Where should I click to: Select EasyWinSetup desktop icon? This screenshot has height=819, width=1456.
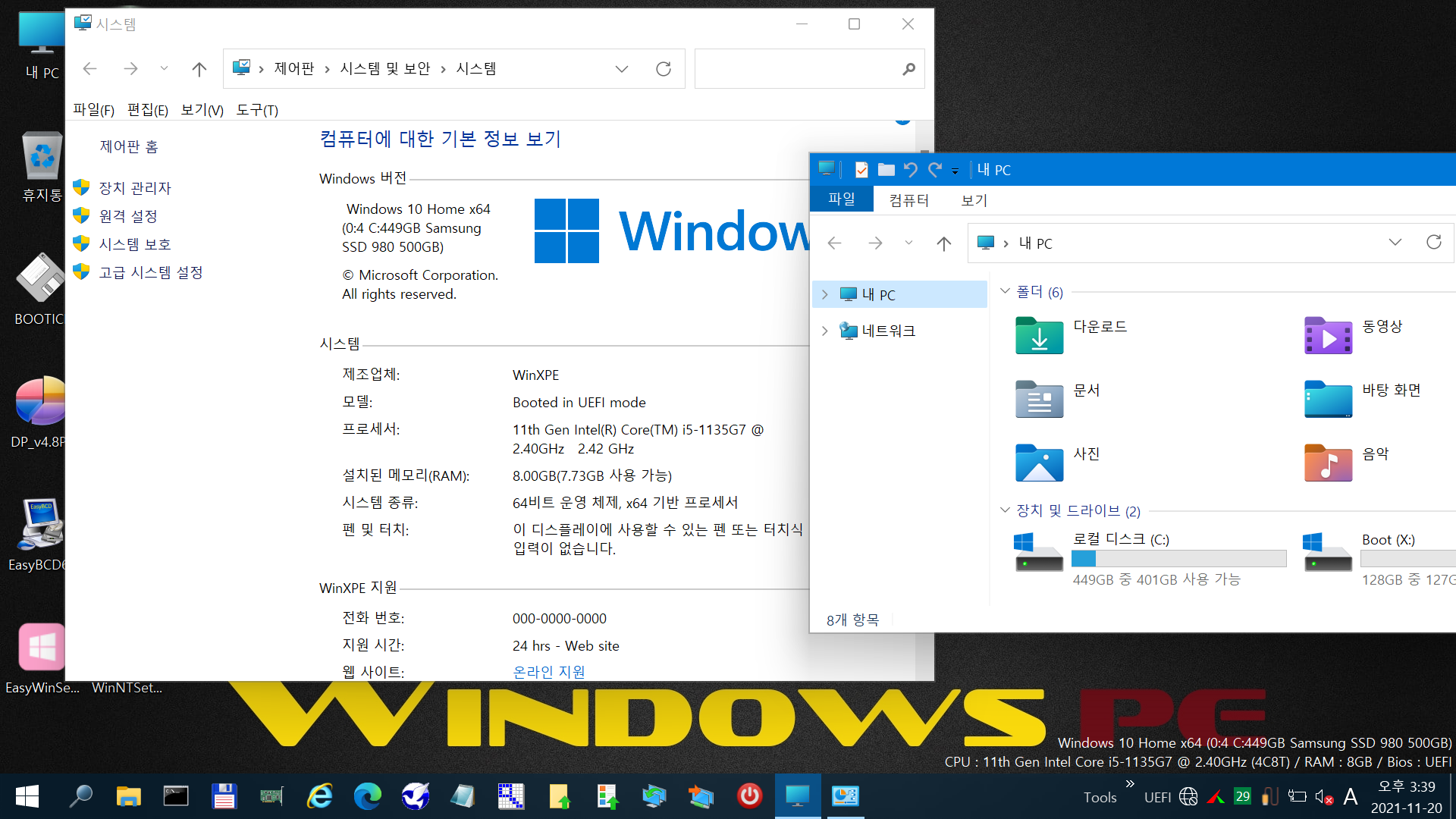[x=42, y=658]
